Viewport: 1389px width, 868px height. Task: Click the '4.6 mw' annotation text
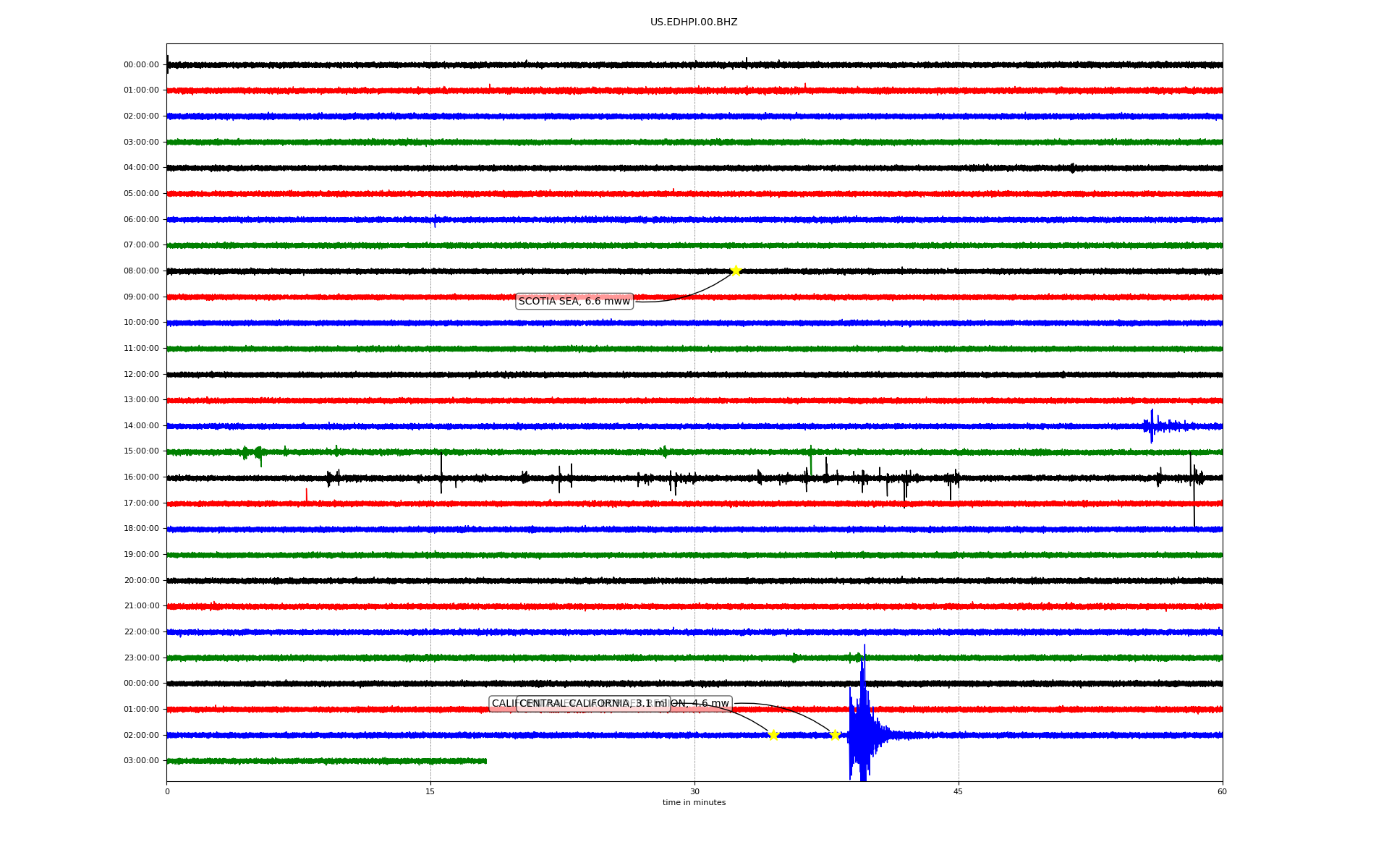coord(710,704)
